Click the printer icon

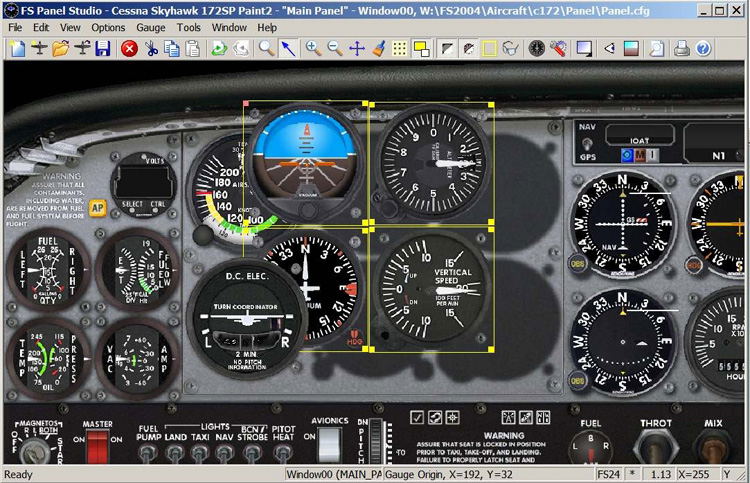tap(682, 48)
